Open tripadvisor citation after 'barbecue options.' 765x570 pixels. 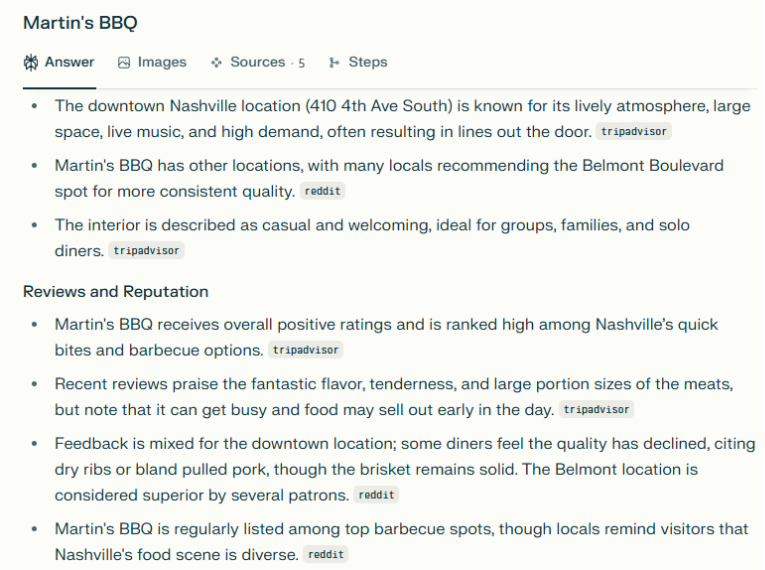click(x=306, y=351)
